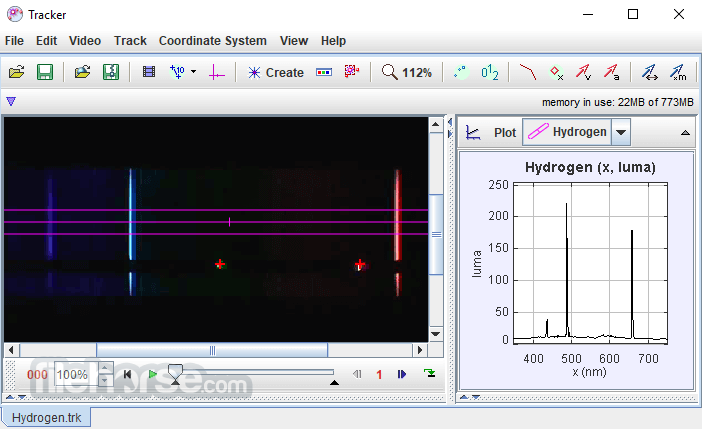
Task: Open the Edit menu
Action: (x=47, y=41)
